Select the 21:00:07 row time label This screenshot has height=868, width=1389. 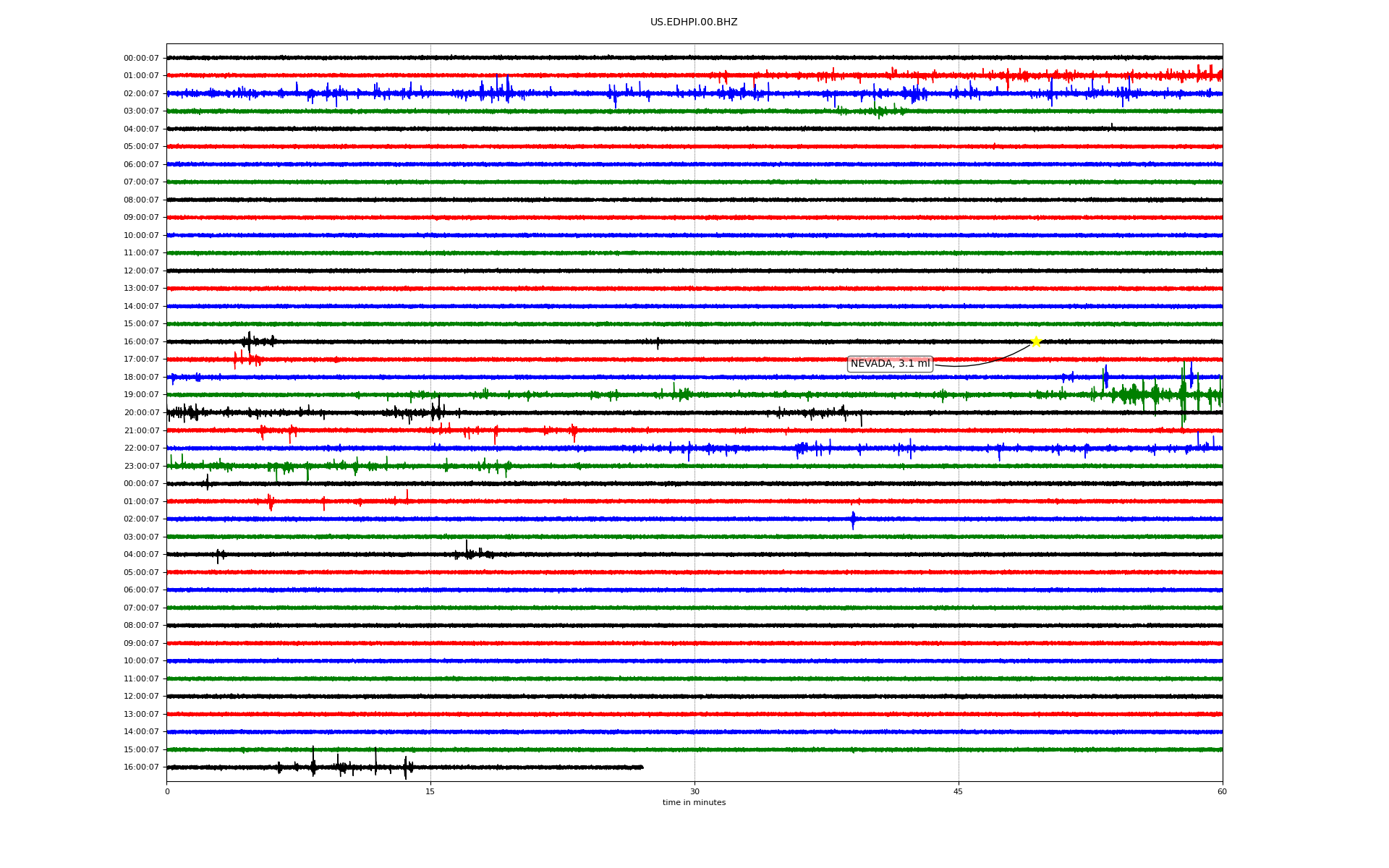[x=141, y=431]
